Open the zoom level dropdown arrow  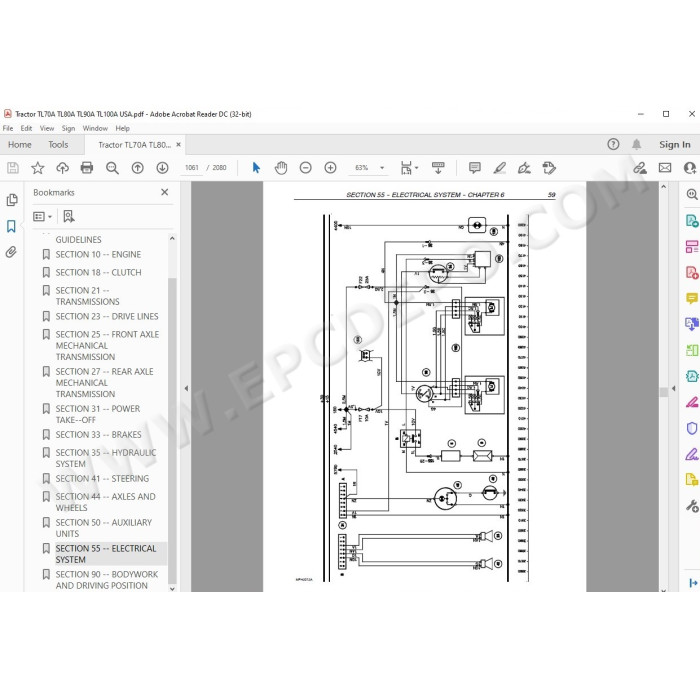pos(382,168)
